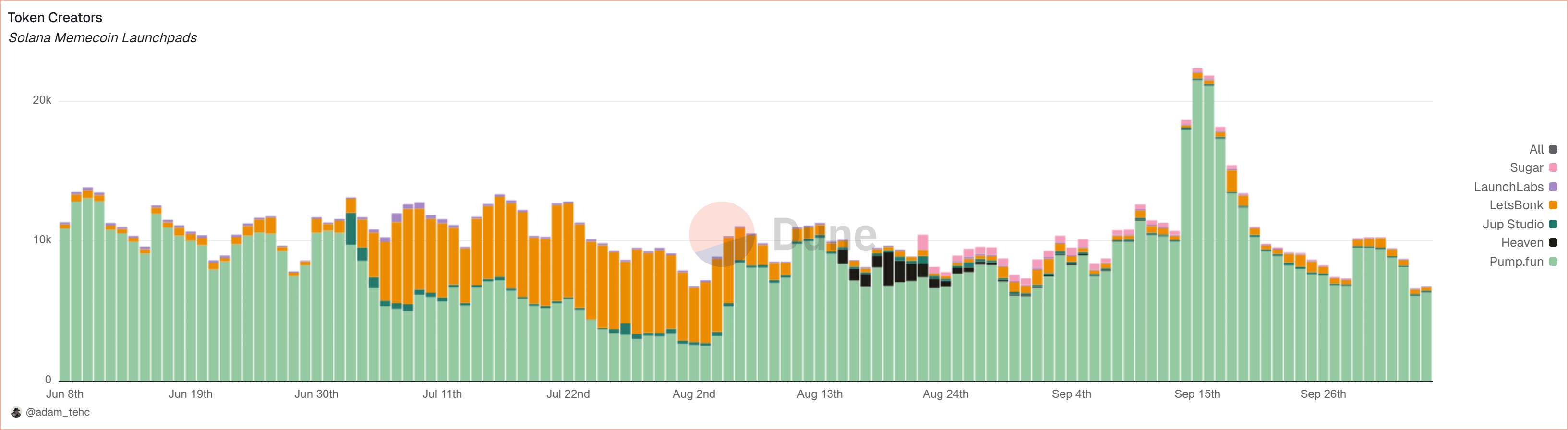Click the pink Sugar legend dot

(1553, 168)
